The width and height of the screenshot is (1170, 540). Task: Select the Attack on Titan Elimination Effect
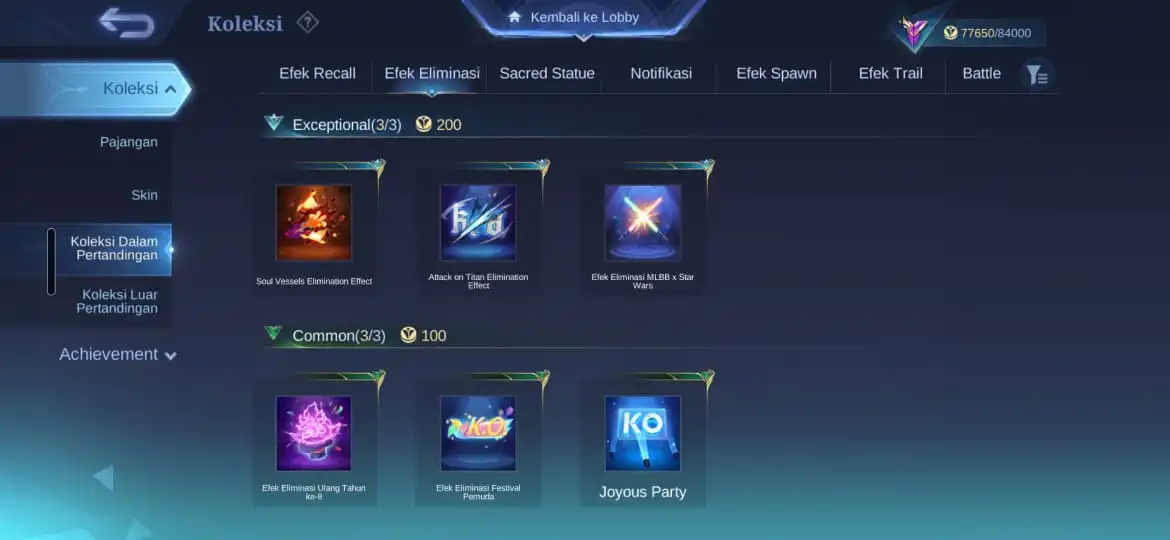click(x=478, y=222)
